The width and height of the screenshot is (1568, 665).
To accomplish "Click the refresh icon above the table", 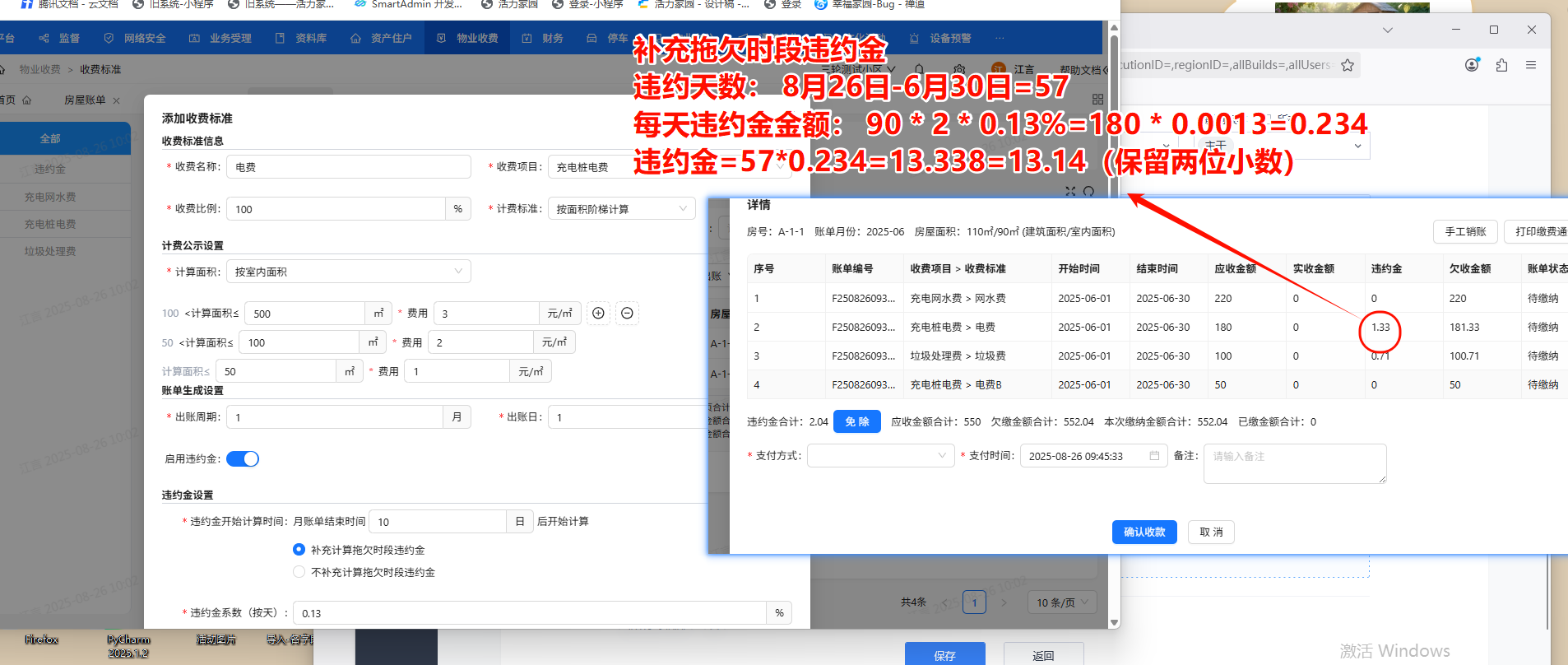I will 1088,191.
